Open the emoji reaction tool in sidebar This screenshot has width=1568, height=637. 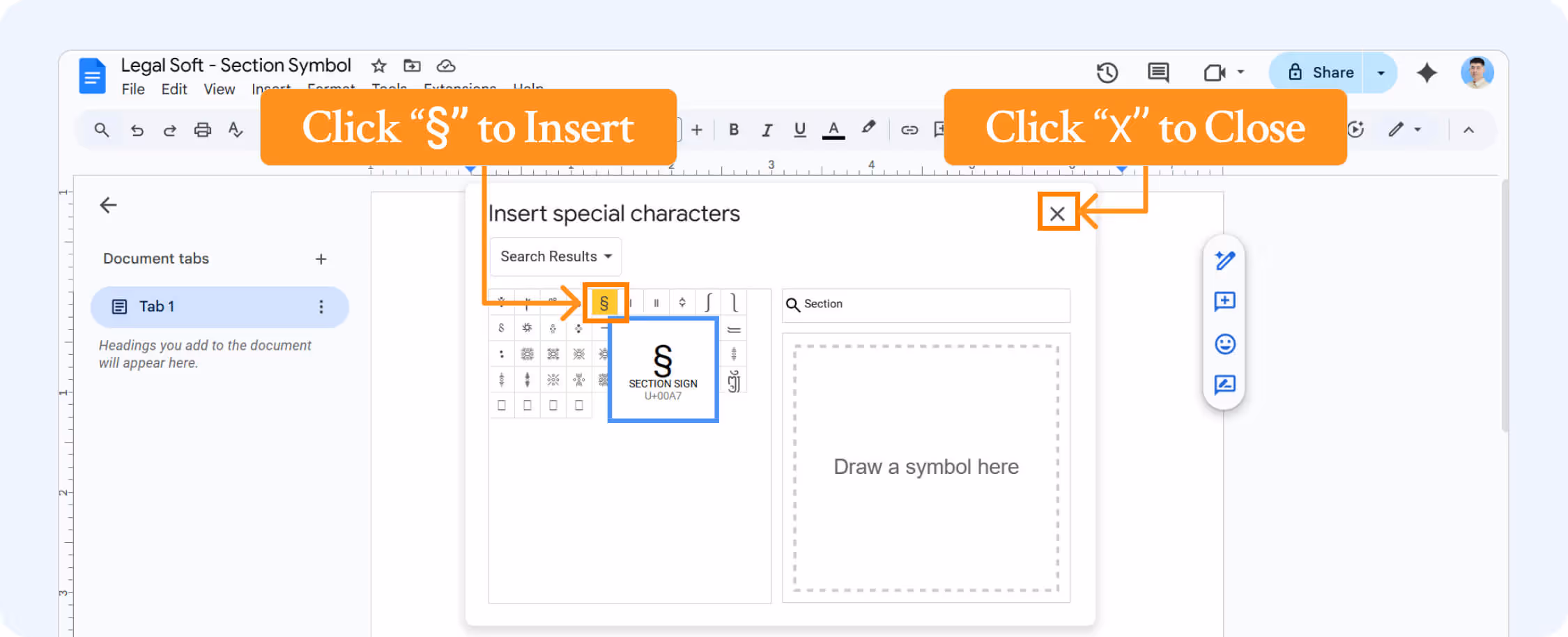point(1224,344)
